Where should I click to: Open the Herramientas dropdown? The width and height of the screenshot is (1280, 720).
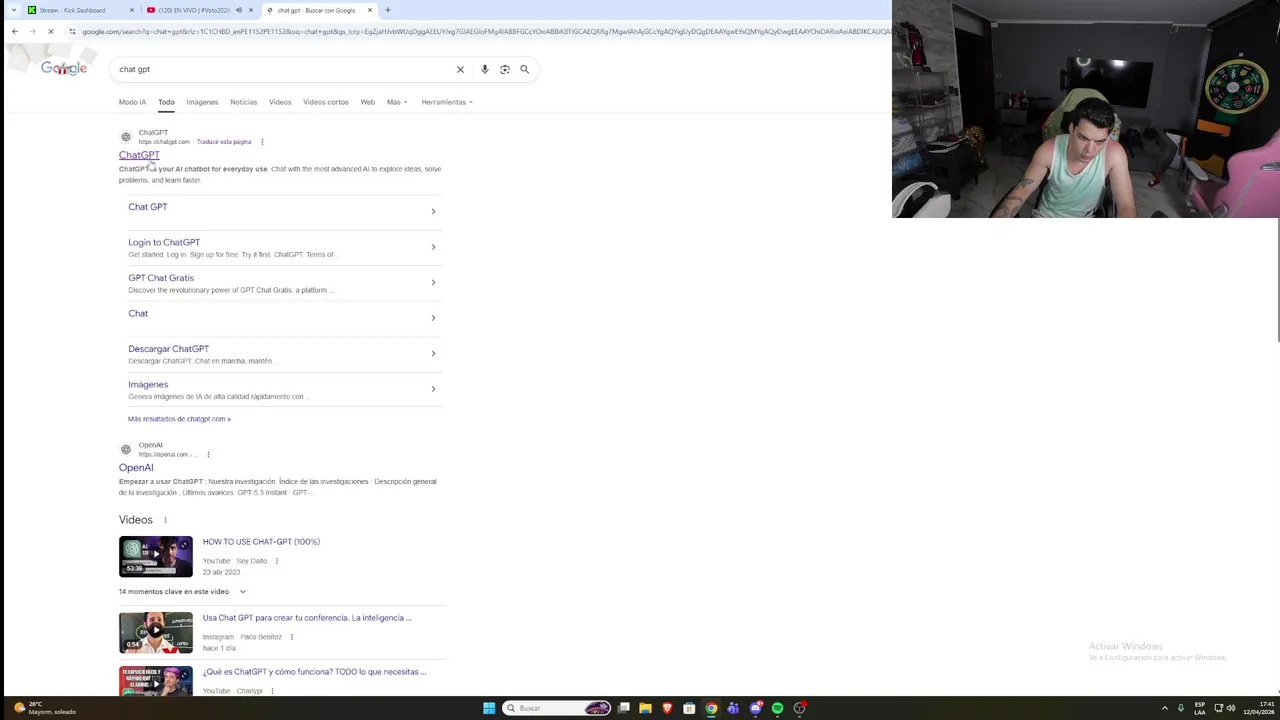[x=447, y=102]
